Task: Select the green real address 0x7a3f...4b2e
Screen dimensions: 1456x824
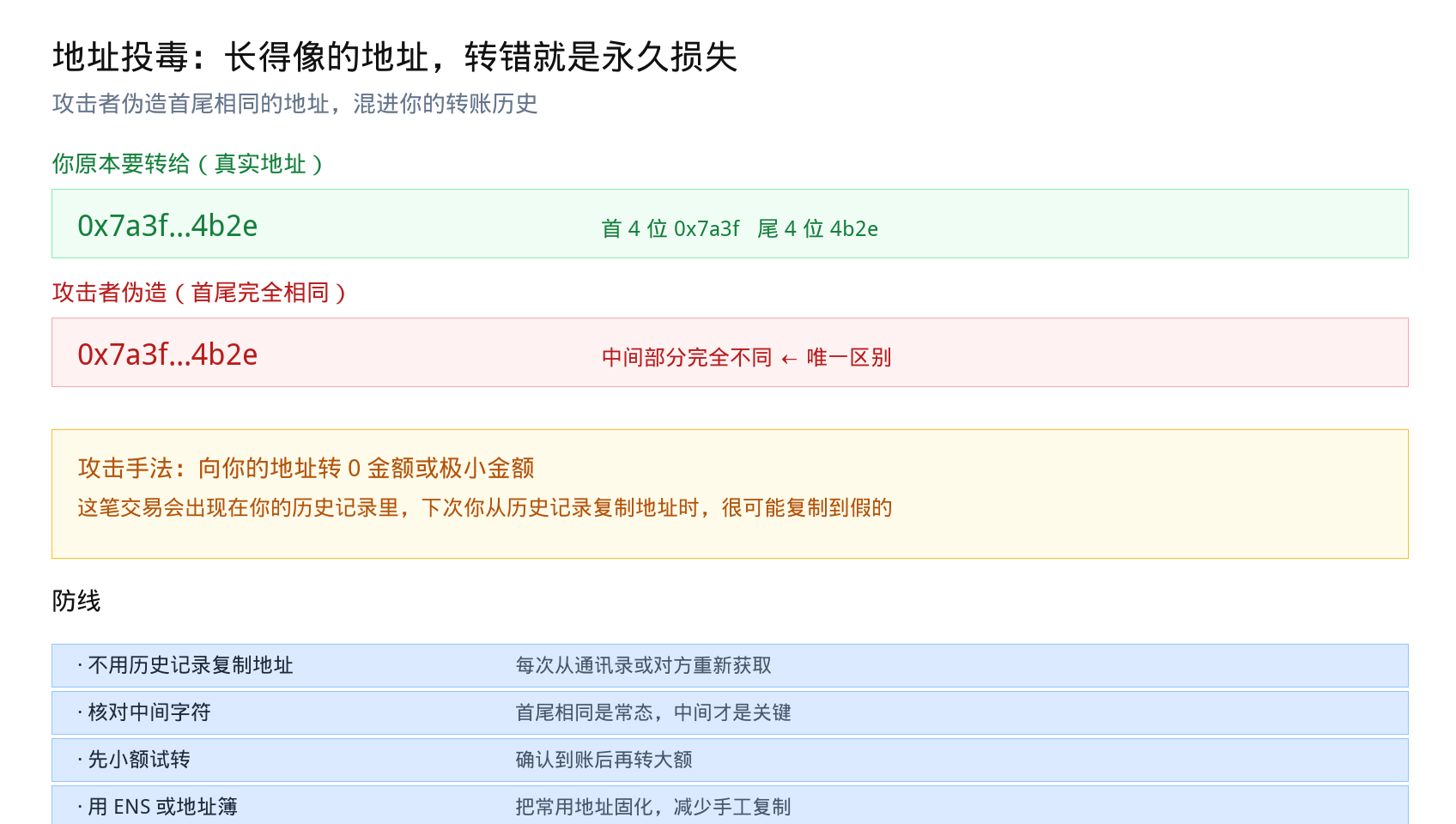Action: point(167,226)
